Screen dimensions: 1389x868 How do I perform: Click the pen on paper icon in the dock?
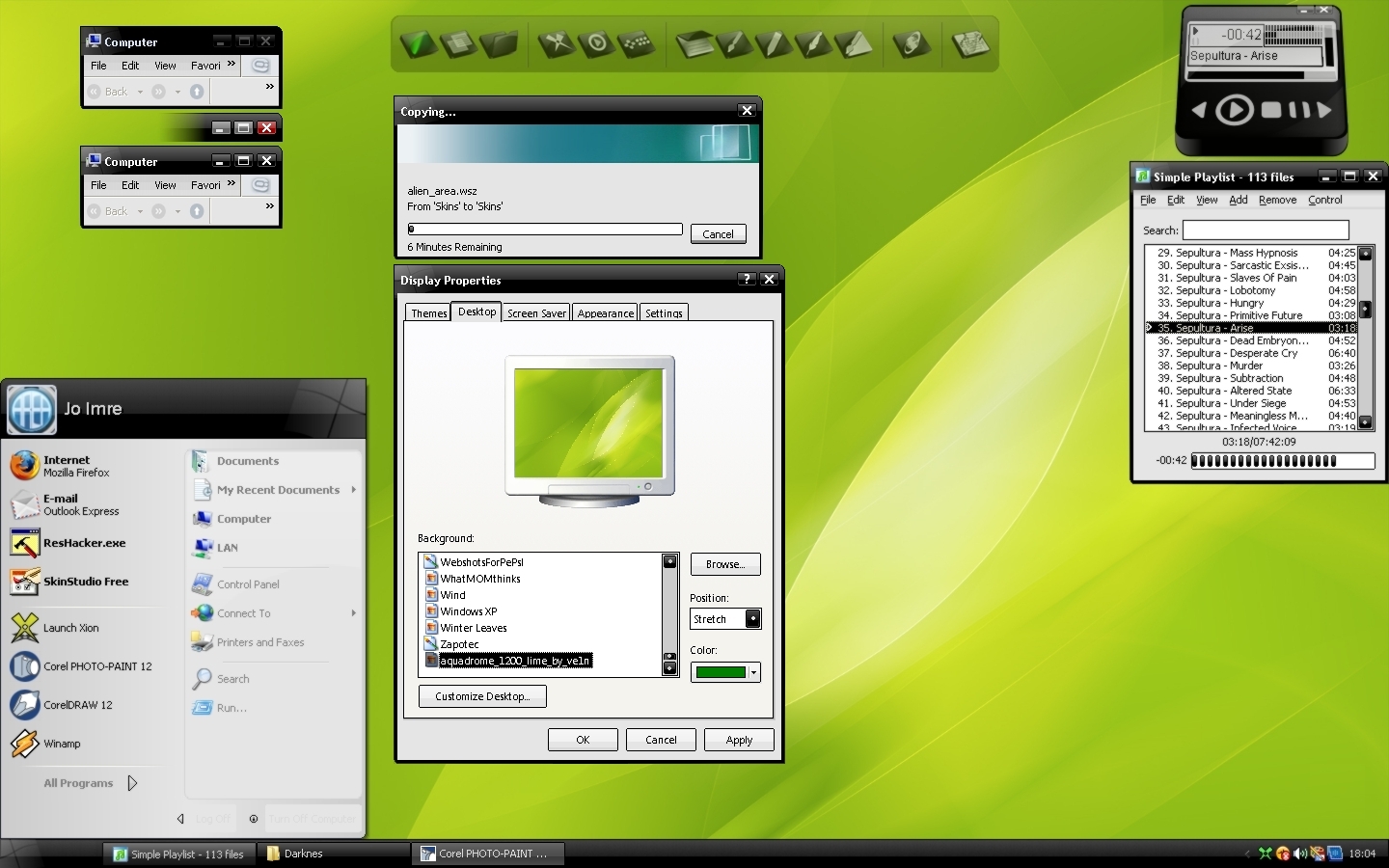point(853,43)
